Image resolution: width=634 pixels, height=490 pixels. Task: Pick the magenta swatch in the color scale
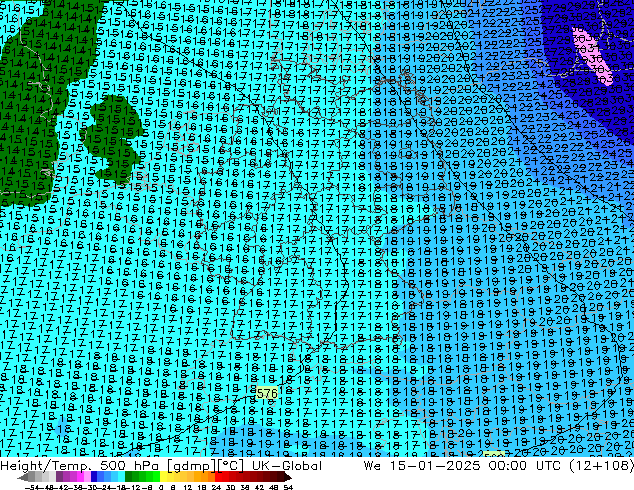pos(80,477)
